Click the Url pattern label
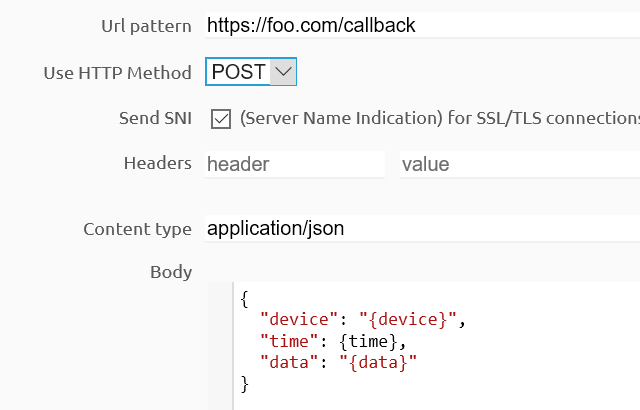Viewport: 640px width, 410px height. [146, 25]
